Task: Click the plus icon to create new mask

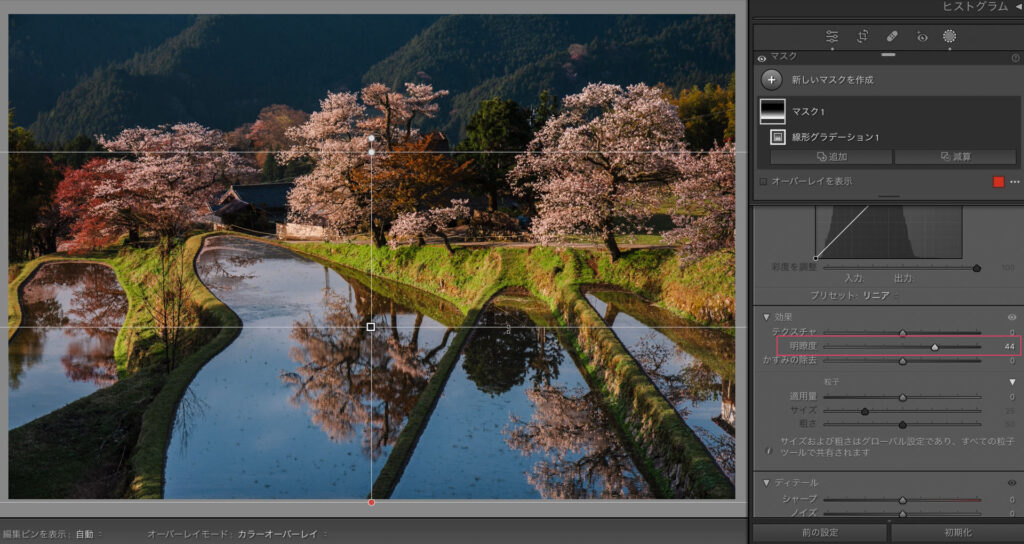Action: click(x=771, y=80)
